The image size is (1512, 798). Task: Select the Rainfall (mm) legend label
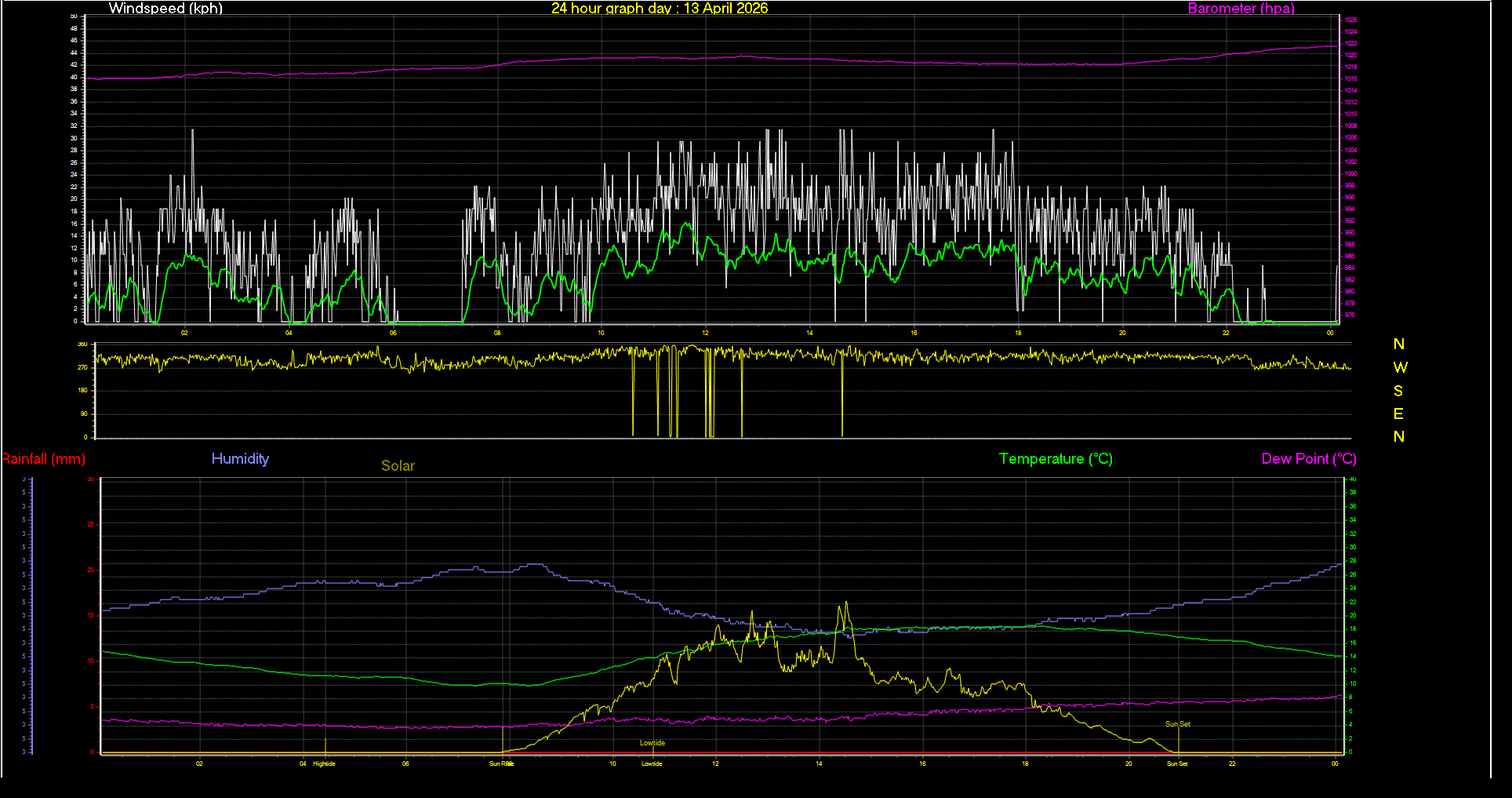click(x=43, y=459)
